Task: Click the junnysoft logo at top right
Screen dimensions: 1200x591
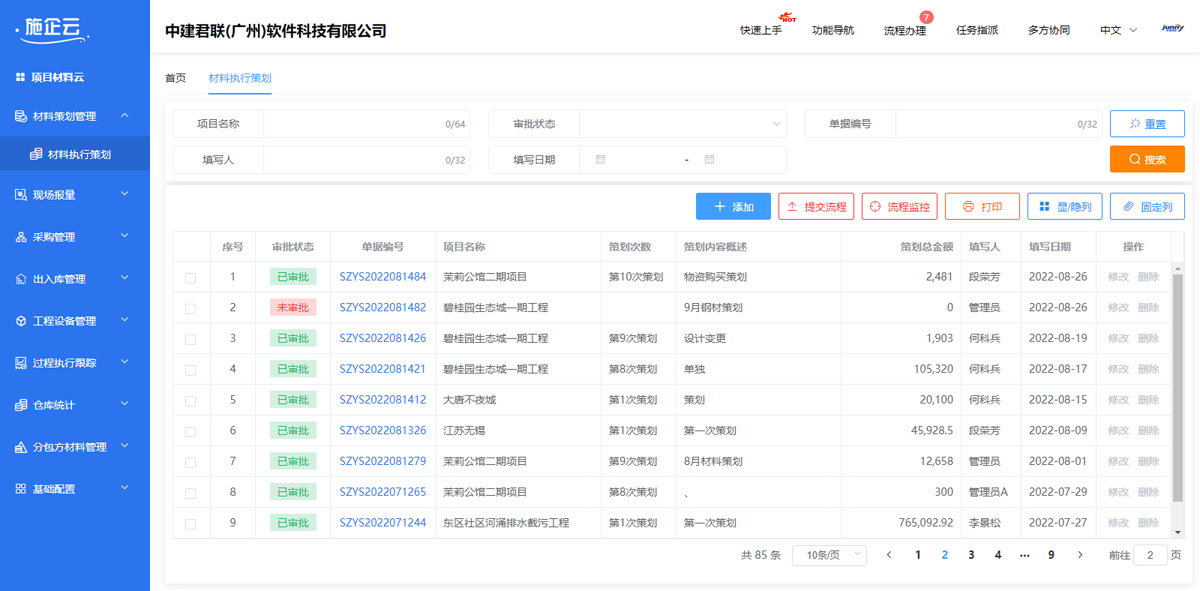Action: tap(1173, 29)
